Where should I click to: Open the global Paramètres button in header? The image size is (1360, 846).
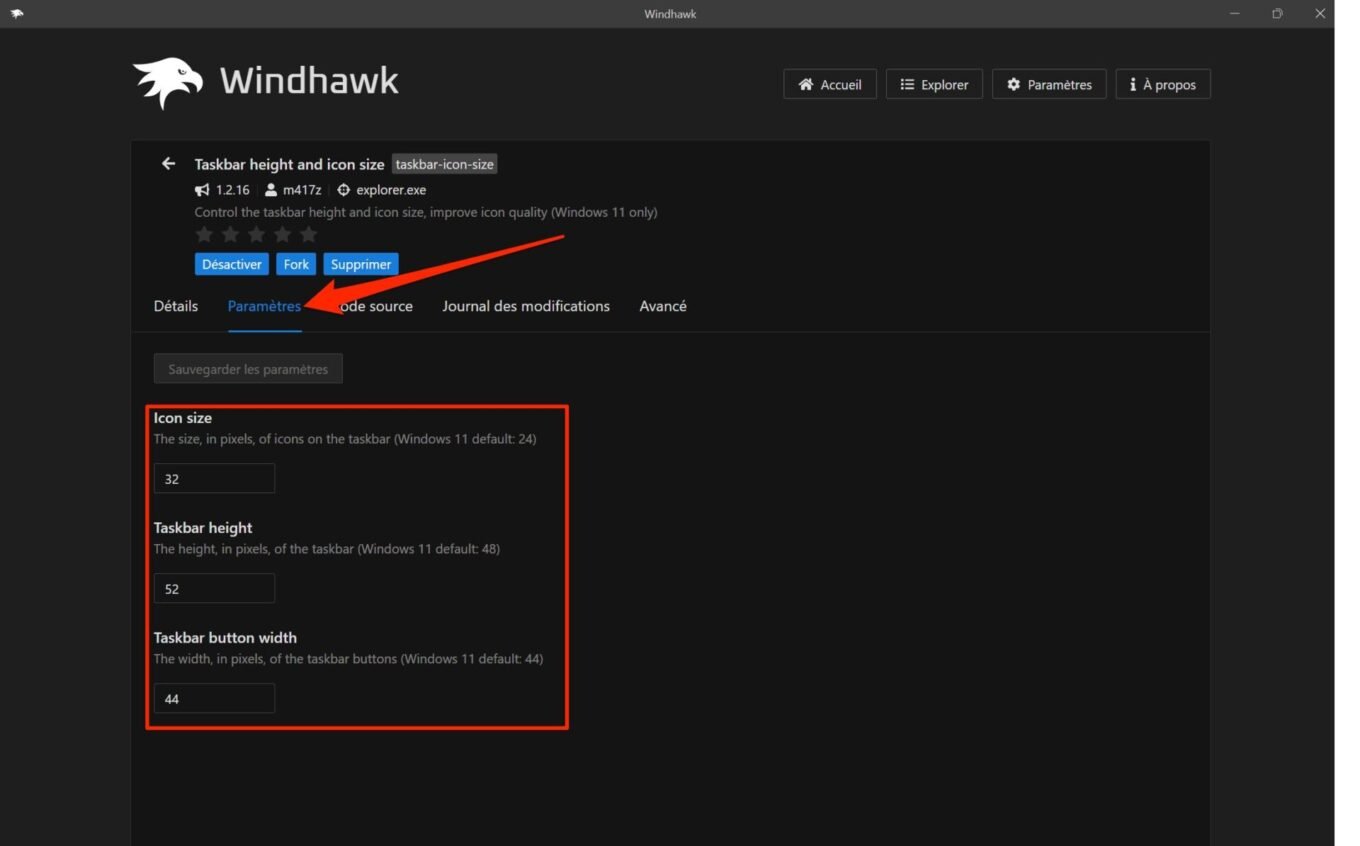pos(1049,84)
